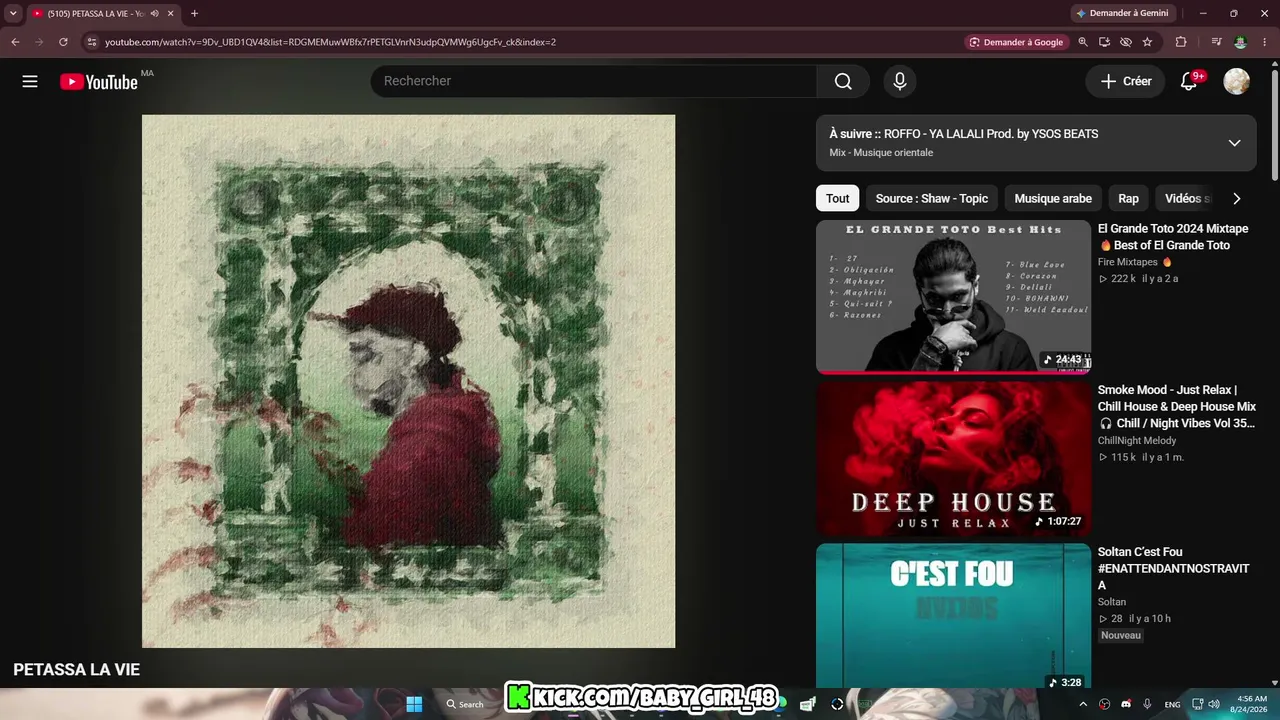Mute the tab via speaker icon
Image resolution: width=1280 pixels, height=720 pixels.
point(154,13)
